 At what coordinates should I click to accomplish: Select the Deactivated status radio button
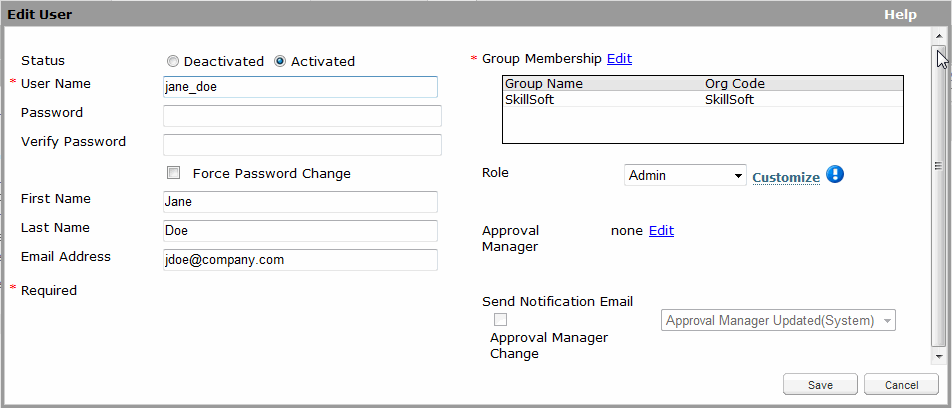(173, 61)
